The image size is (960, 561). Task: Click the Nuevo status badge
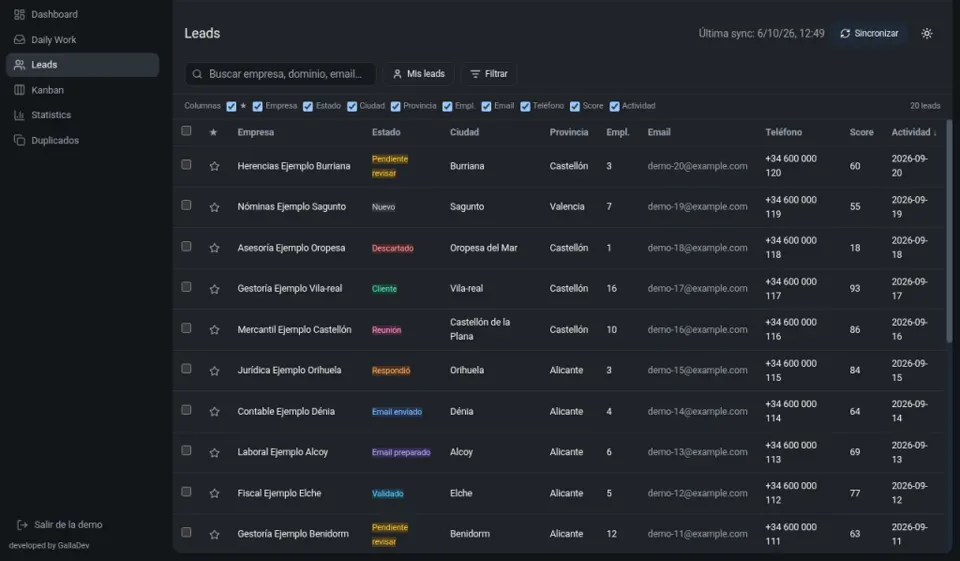point(383,207)
